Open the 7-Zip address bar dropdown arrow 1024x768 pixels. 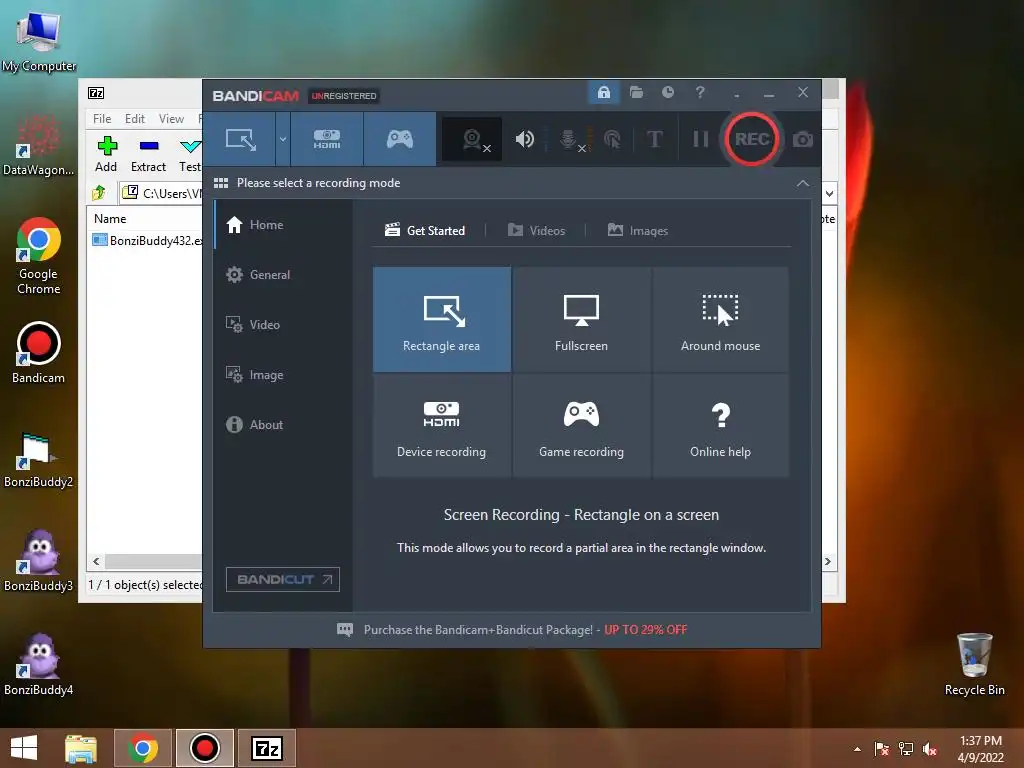(x=829, y=193)
